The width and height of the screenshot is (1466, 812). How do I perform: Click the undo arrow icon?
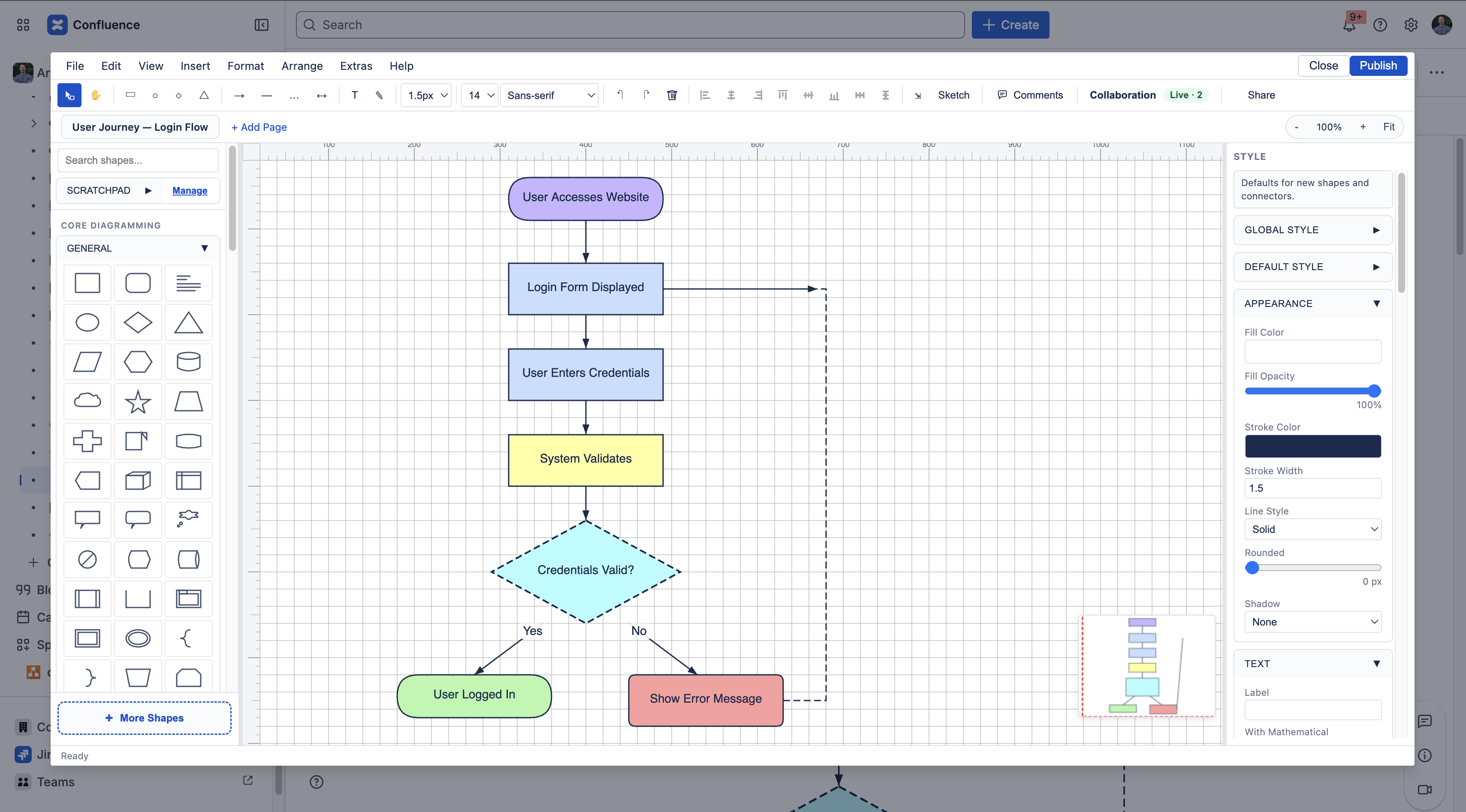tap(620, 95)
